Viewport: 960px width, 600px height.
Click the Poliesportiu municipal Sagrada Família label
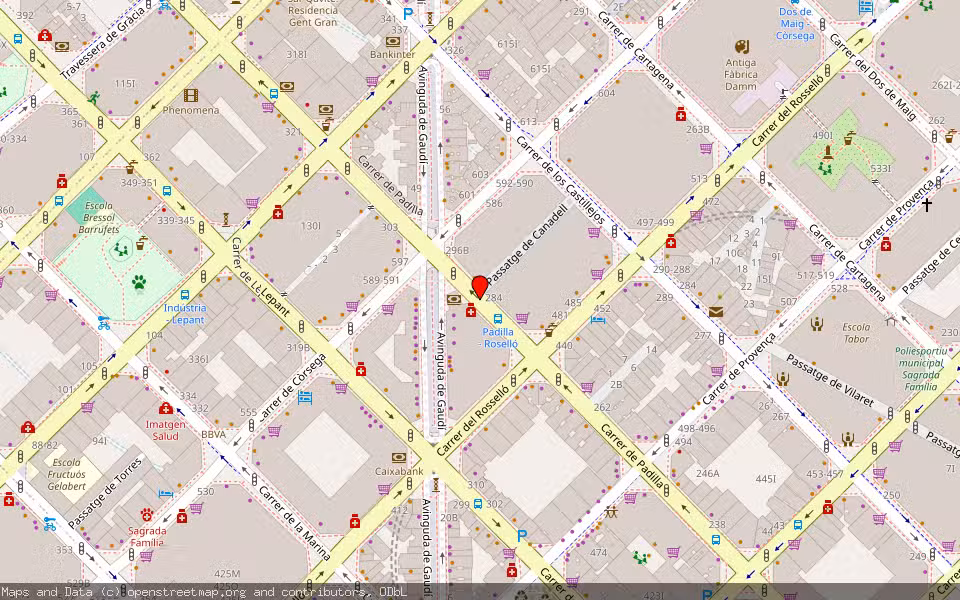(921, 369)
